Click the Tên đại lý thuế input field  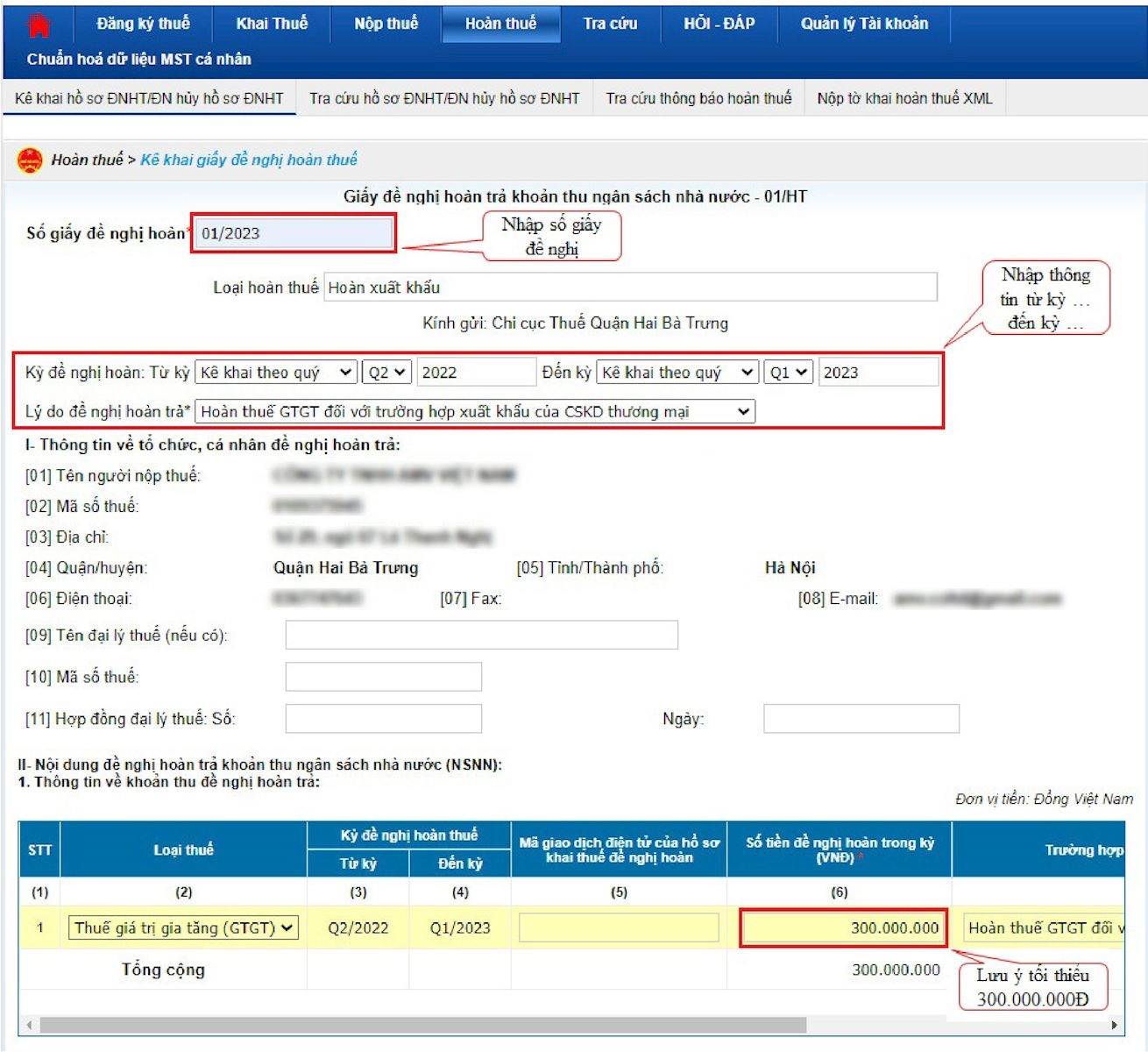click(482, 635)
